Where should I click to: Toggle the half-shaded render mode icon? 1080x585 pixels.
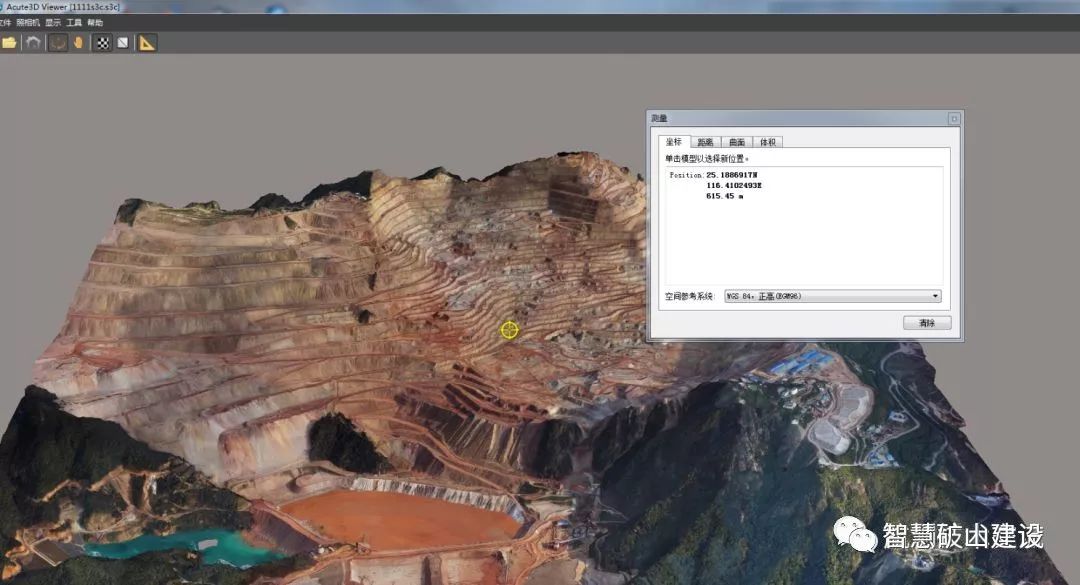click(122, 42)
